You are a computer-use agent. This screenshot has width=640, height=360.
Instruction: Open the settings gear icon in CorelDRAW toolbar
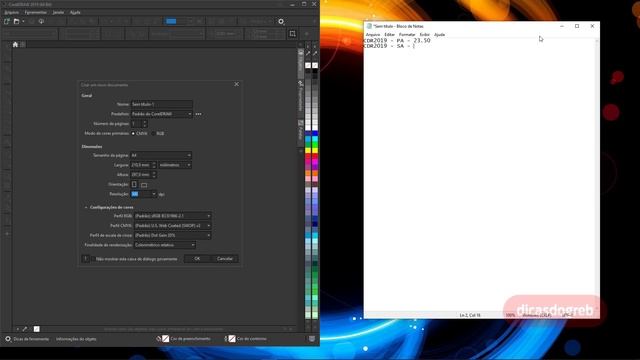[x=281, y=21]
